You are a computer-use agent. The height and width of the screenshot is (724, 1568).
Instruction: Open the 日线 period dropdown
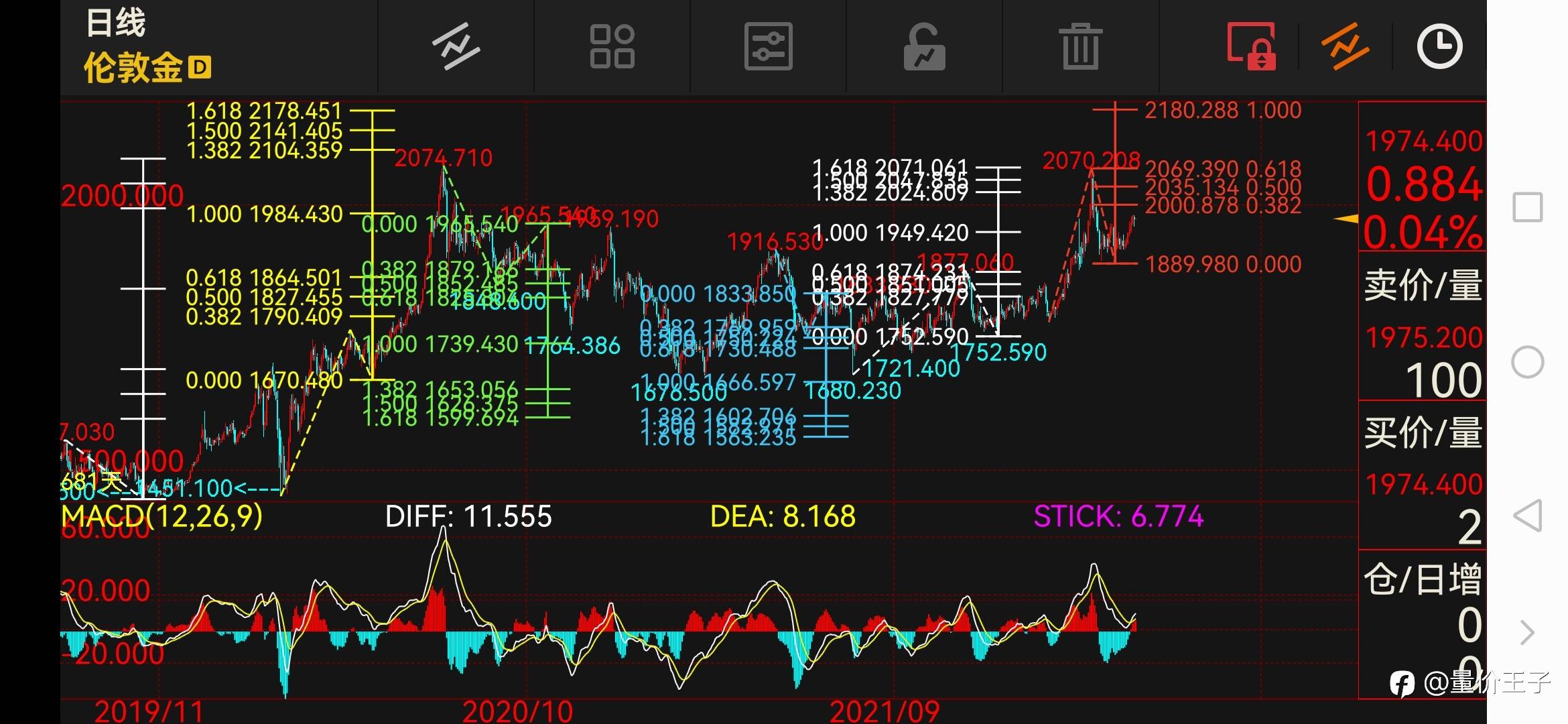point(115,23)
